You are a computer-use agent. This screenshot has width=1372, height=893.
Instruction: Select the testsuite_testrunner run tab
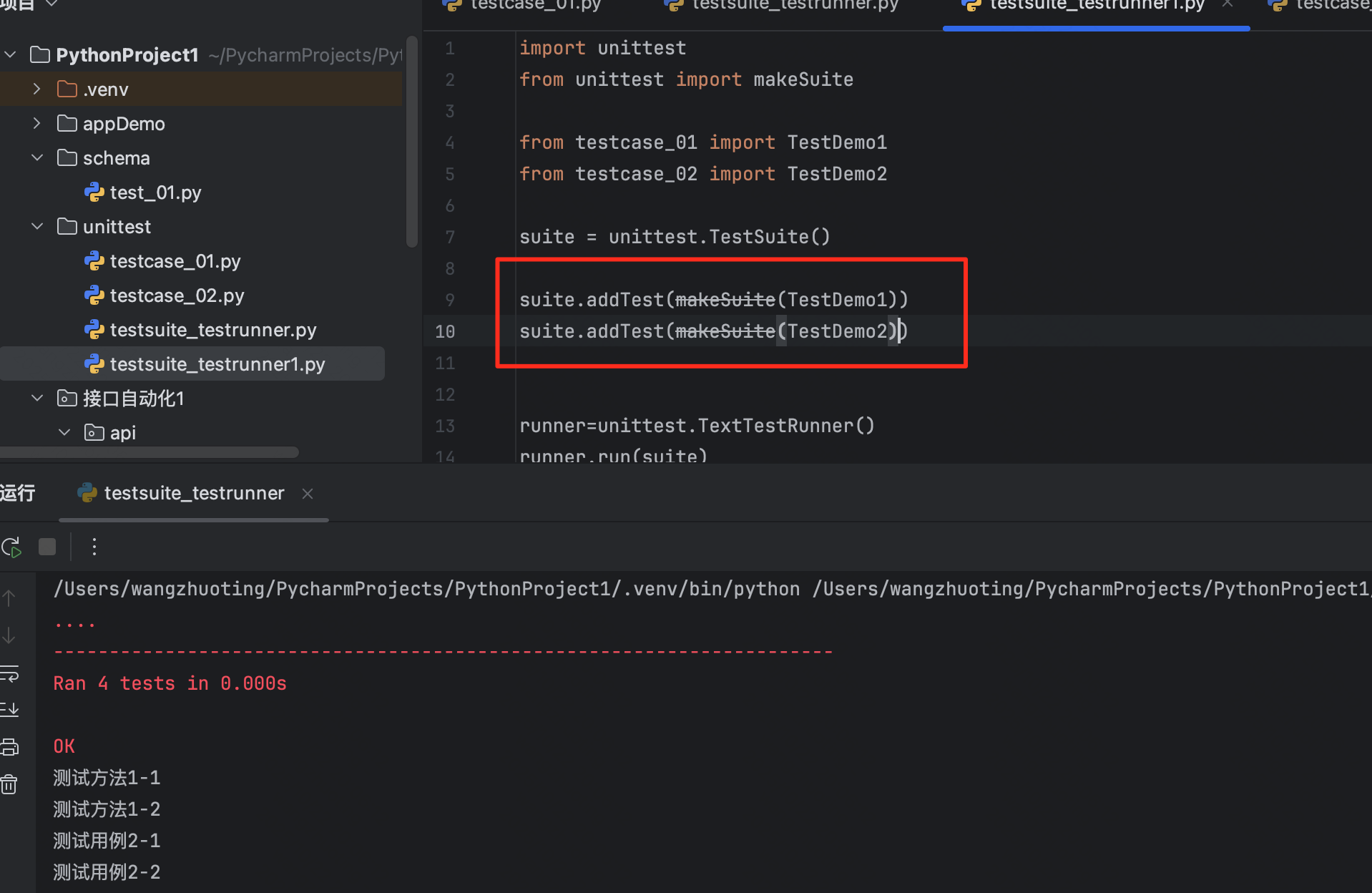[194, 493]
